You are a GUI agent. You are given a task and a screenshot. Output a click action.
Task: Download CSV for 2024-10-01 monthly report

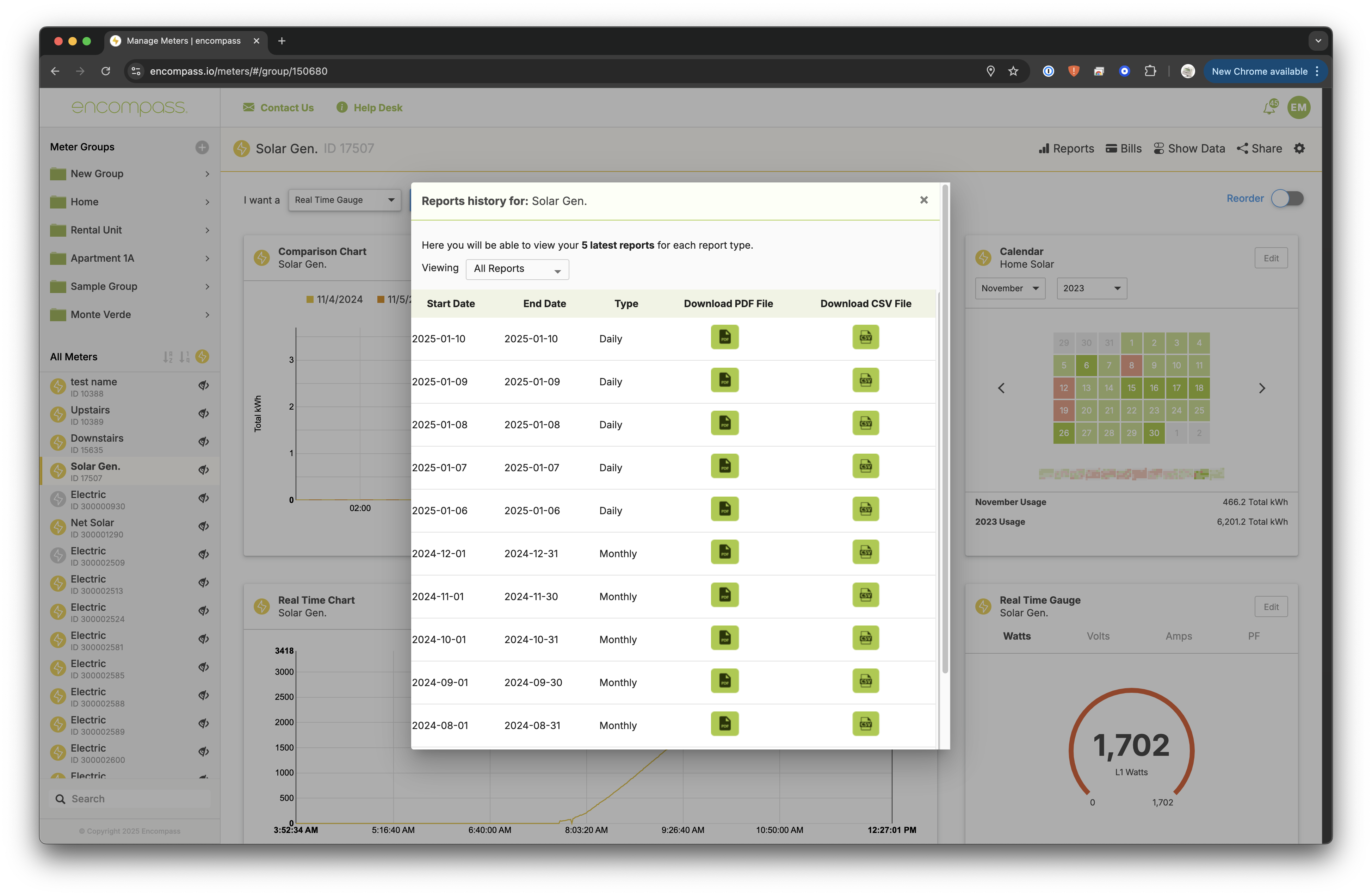[x=865, y=638]
